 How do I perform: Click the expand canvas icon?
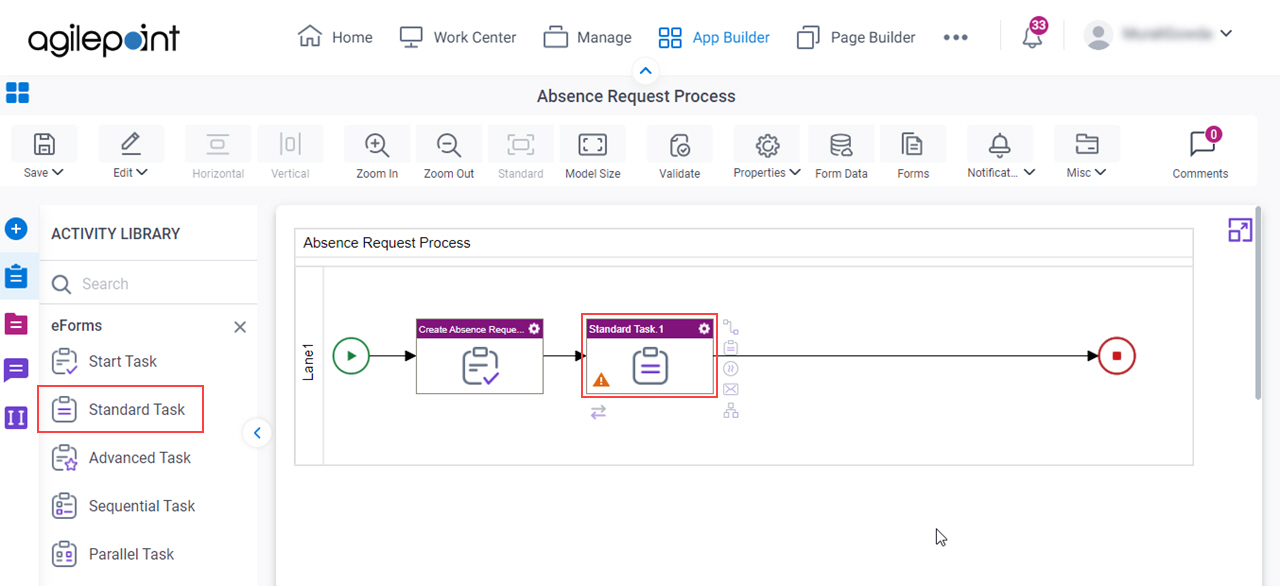point(1240,230)
